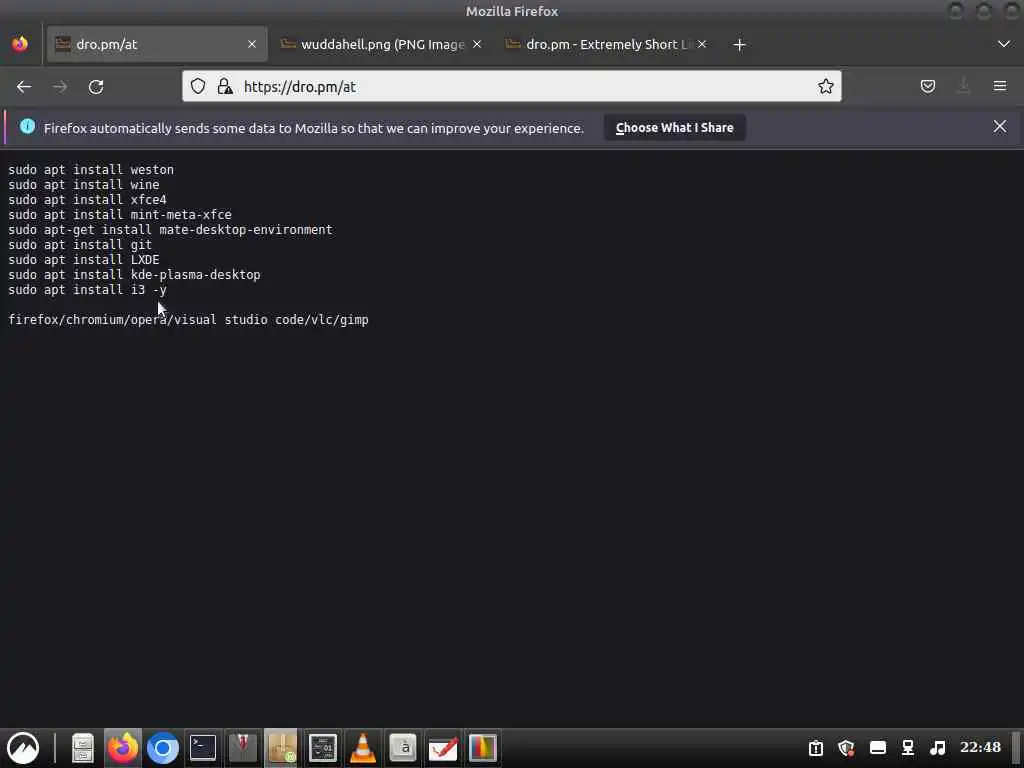The width and height of the screenshot is (1024, 768).
Task: Click the line 'sudo apt install git'
Action: [80, 245]
